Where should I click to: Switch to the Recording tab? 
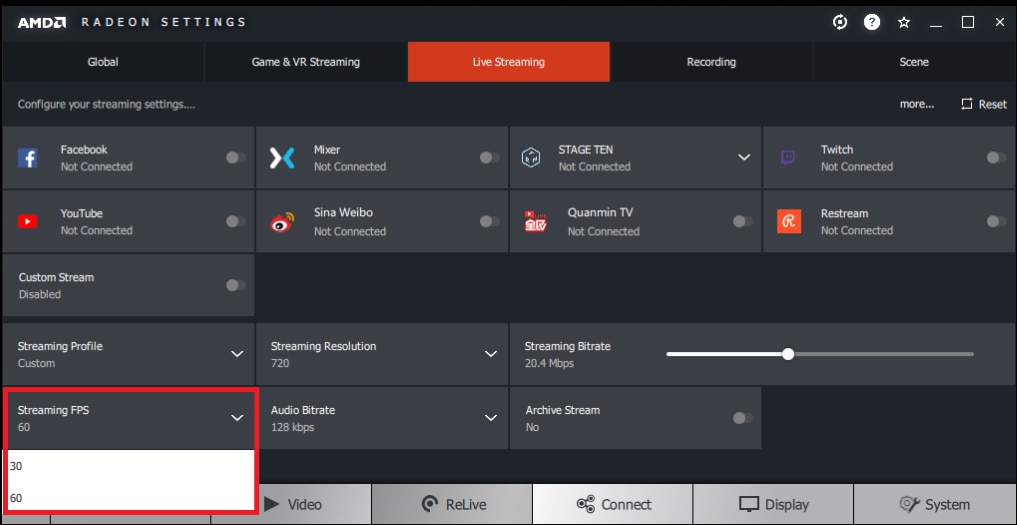(x=712, y=62)
